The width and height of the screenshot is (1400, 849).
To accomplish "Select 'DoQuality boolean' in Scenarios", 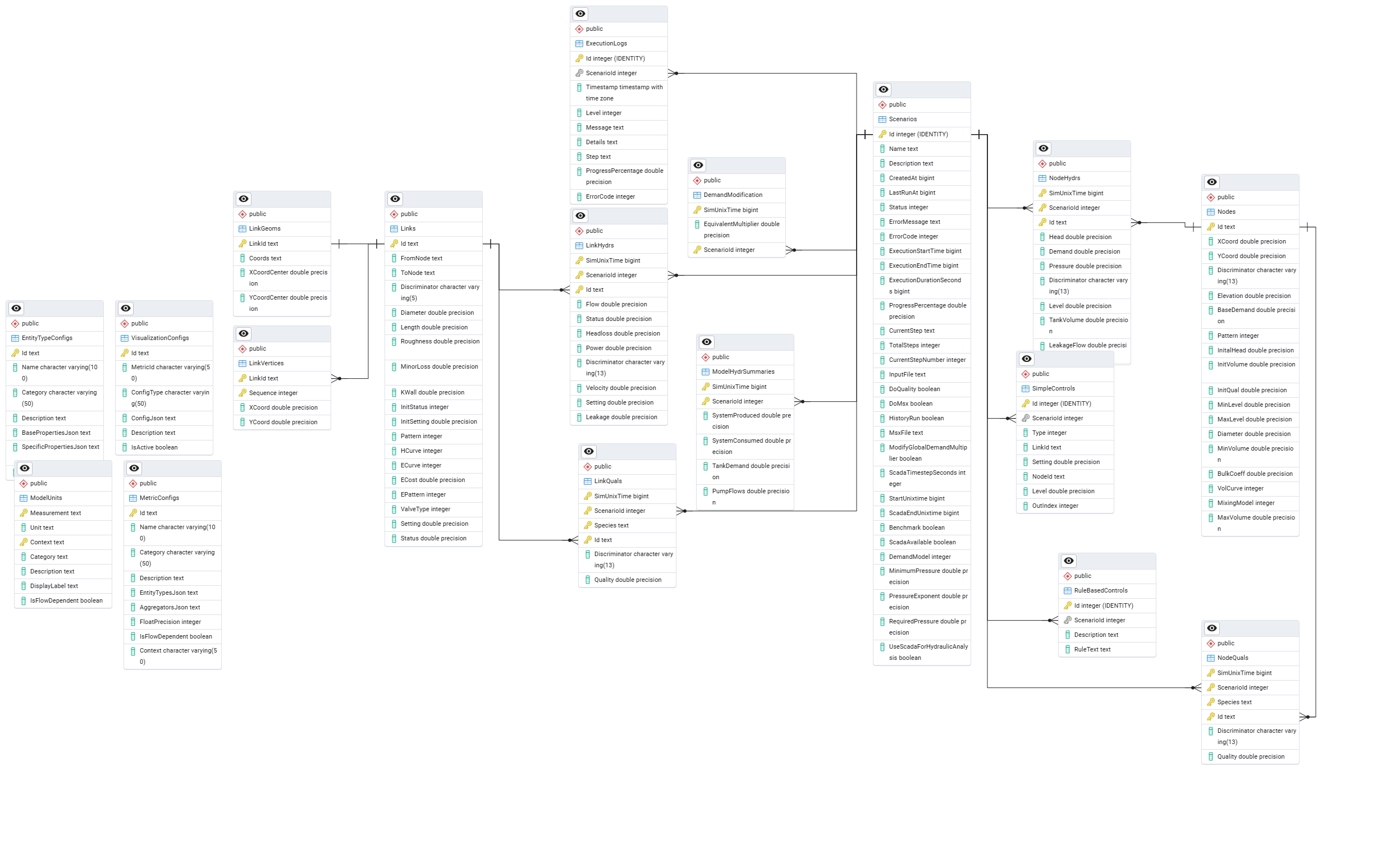I will pos(922,389).
